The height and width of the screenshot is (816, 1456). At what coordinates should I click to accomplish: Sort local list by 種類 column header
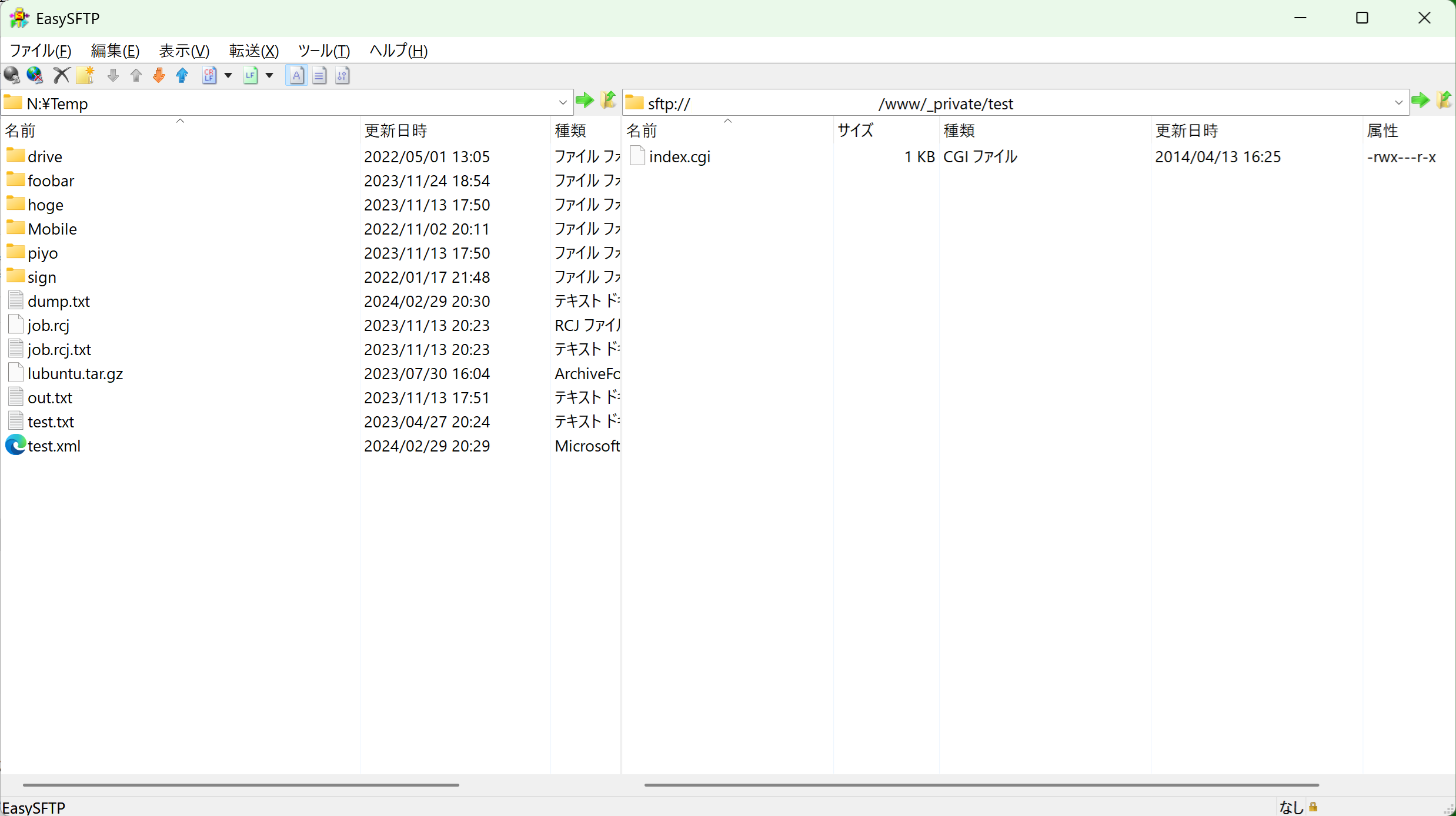586,131
